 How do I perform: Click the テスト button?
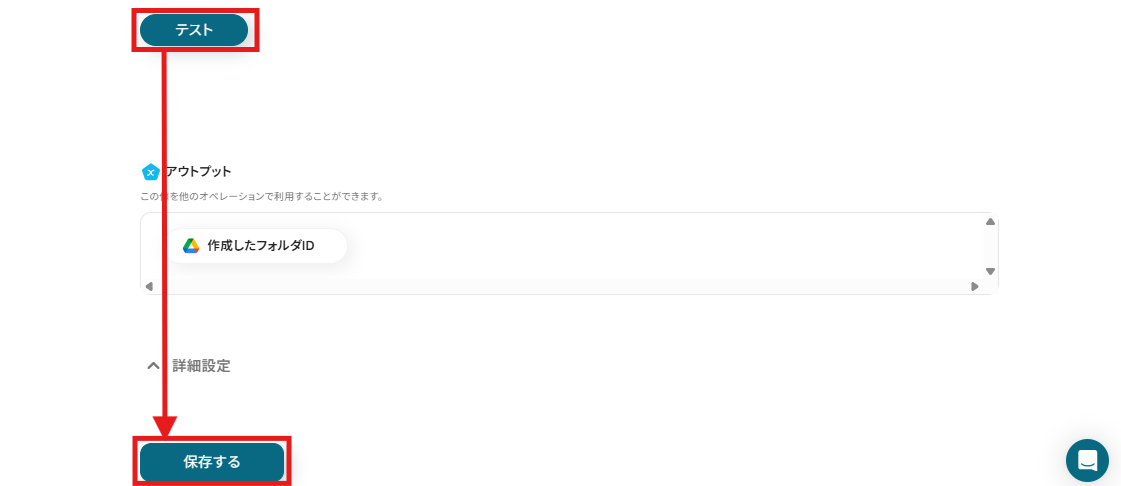[x=194, y=30]
